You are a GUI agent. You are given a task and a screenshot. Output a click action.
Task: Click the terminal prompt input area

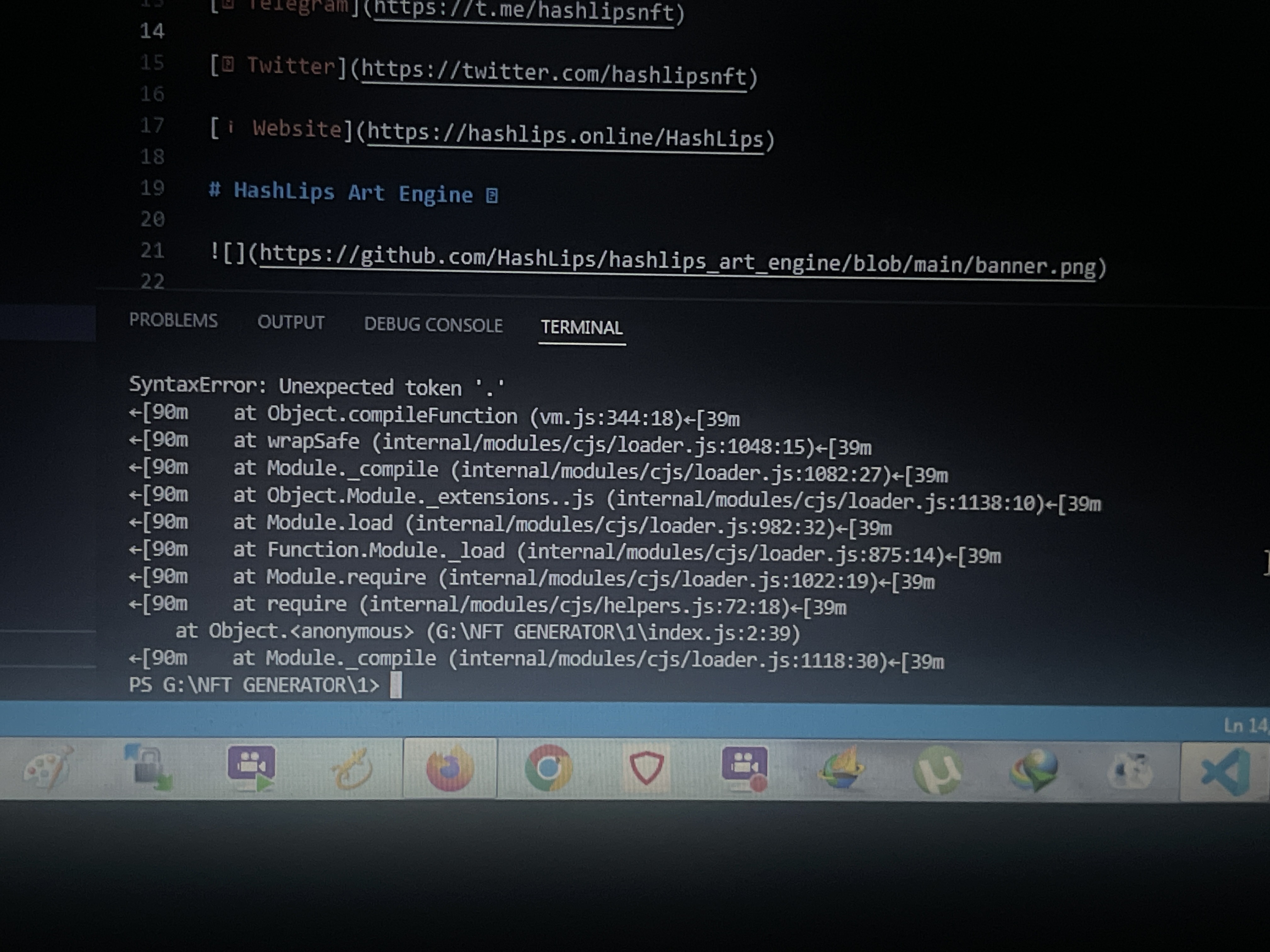click(396, 685)
